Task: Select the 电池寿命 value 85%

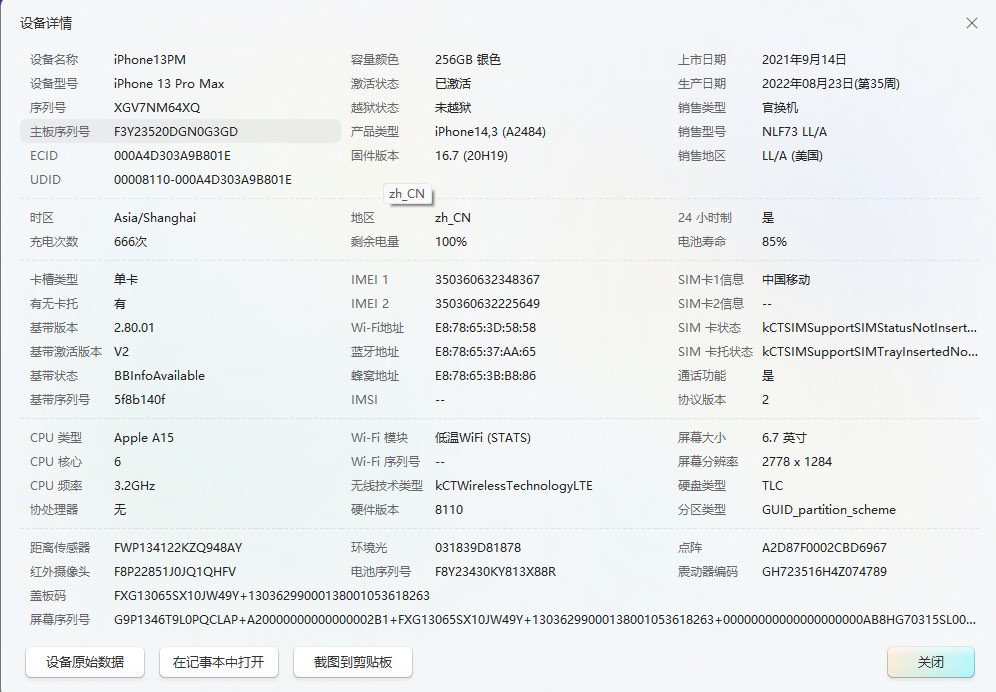Action: coord(774,242)
